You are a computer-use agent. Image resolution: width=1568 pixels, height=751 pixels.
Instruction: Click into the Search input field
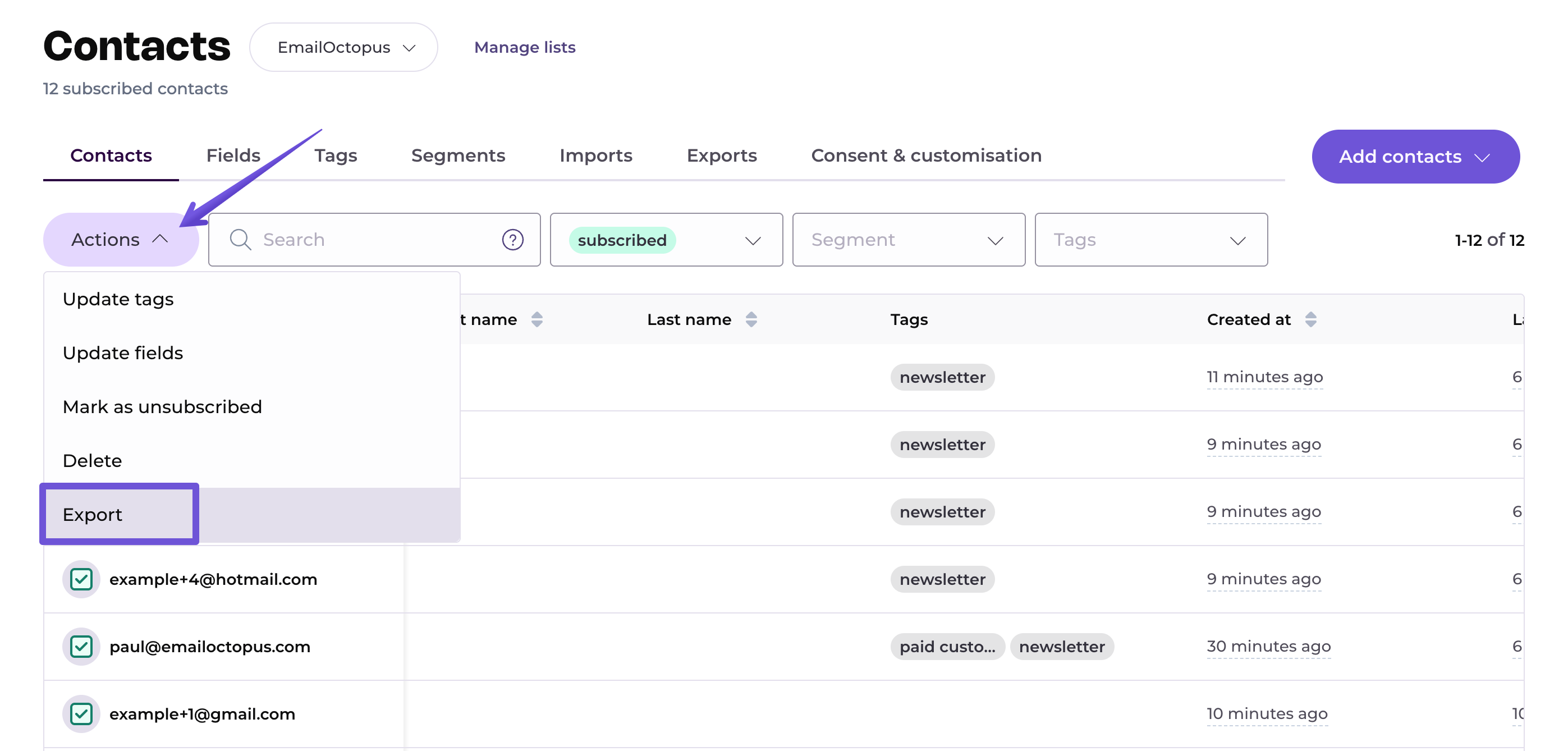coord(372,240)
